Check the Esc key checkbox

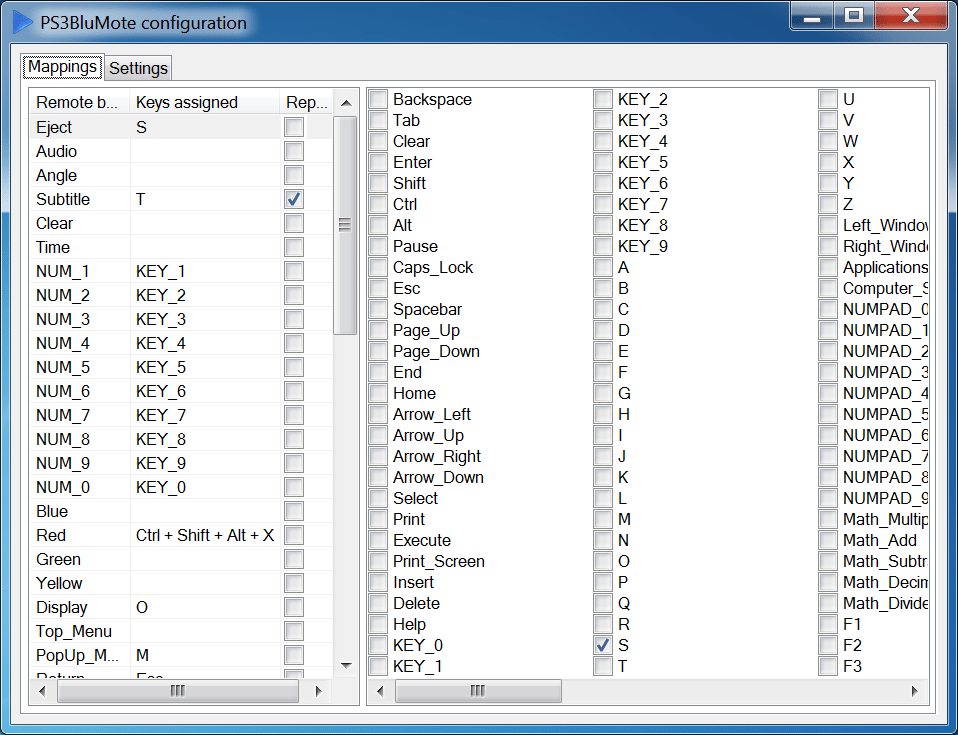(x=378, y=288)
